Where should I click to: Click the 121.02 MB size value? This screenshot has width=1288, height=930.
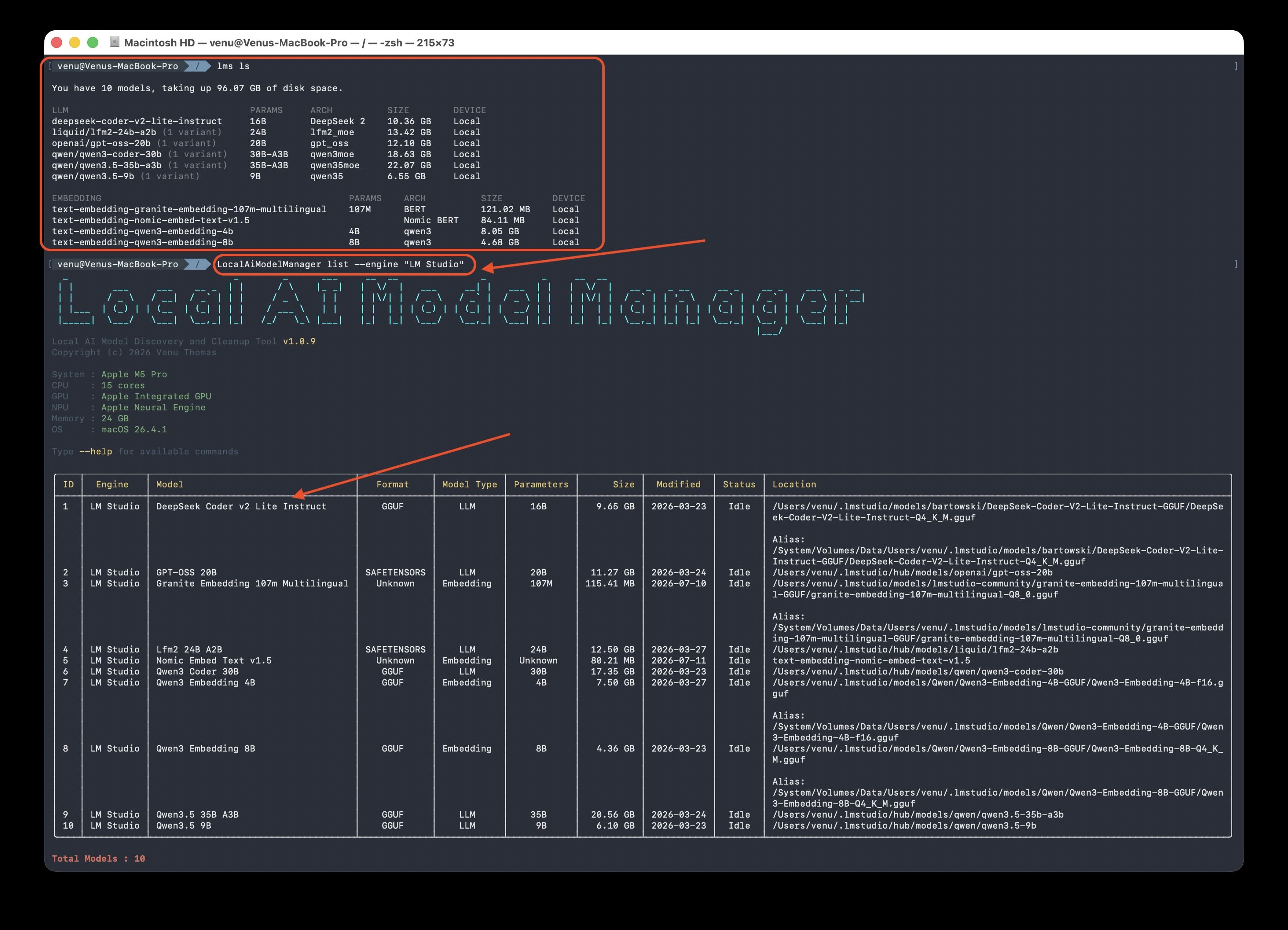505,209
